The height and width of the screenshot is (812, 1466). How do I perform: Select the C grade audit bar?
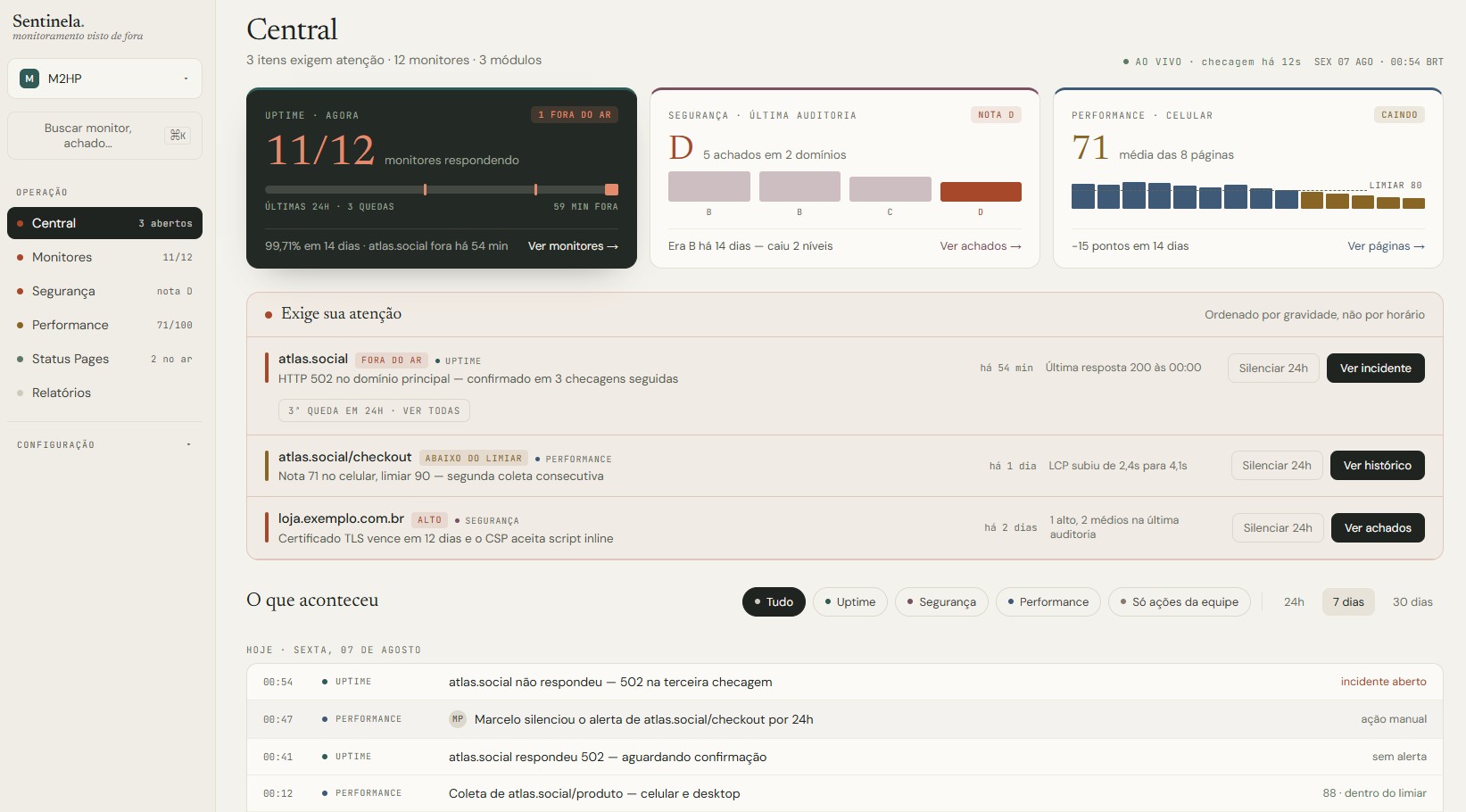click(x=890, y=189)
